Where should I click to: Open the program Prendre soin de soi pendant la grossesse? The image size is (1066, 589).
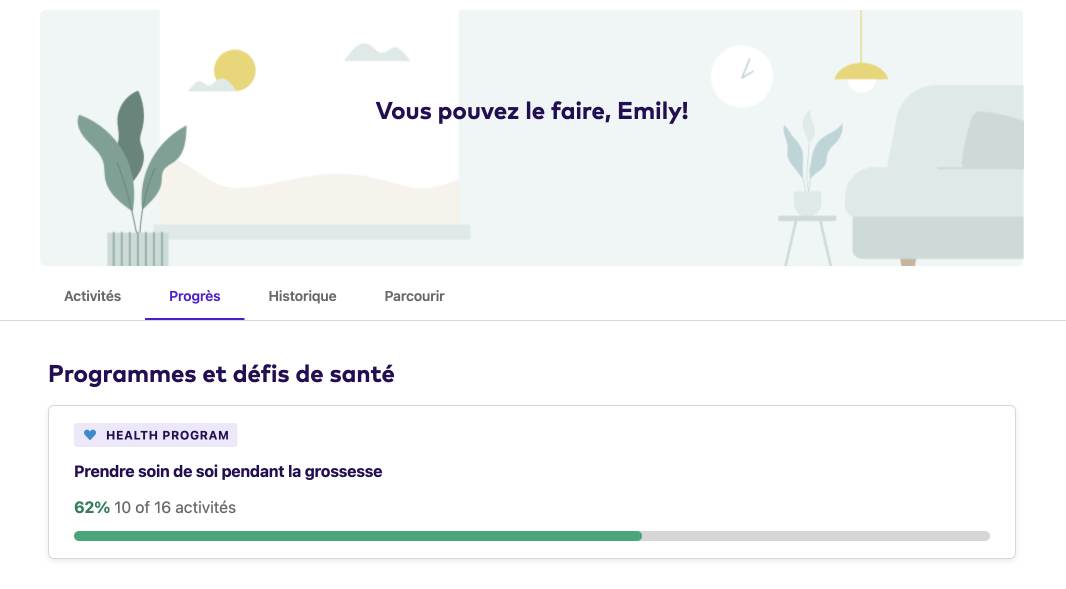point(228,471)
